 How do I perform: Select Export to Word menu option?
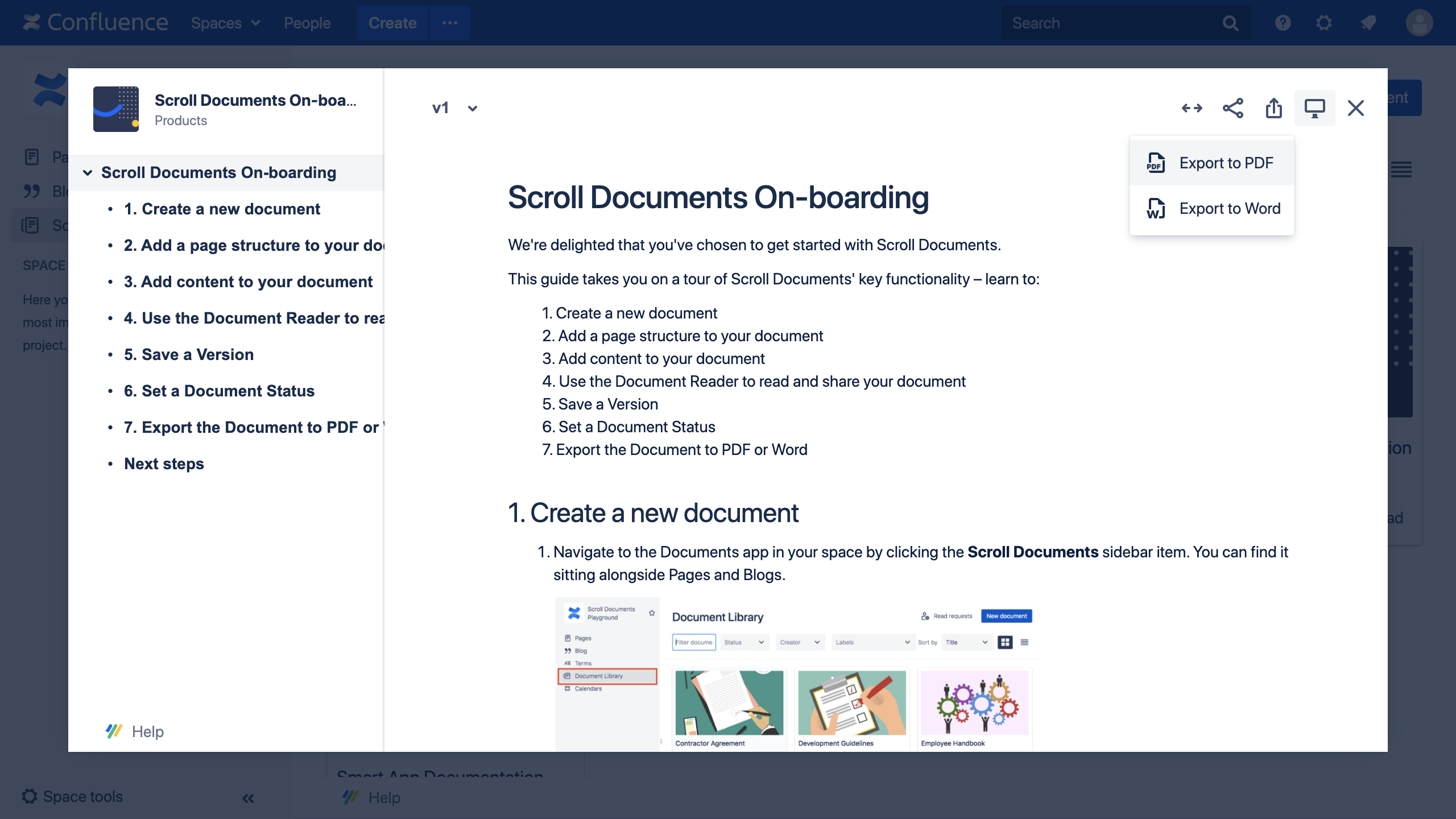click(1230, 209)
